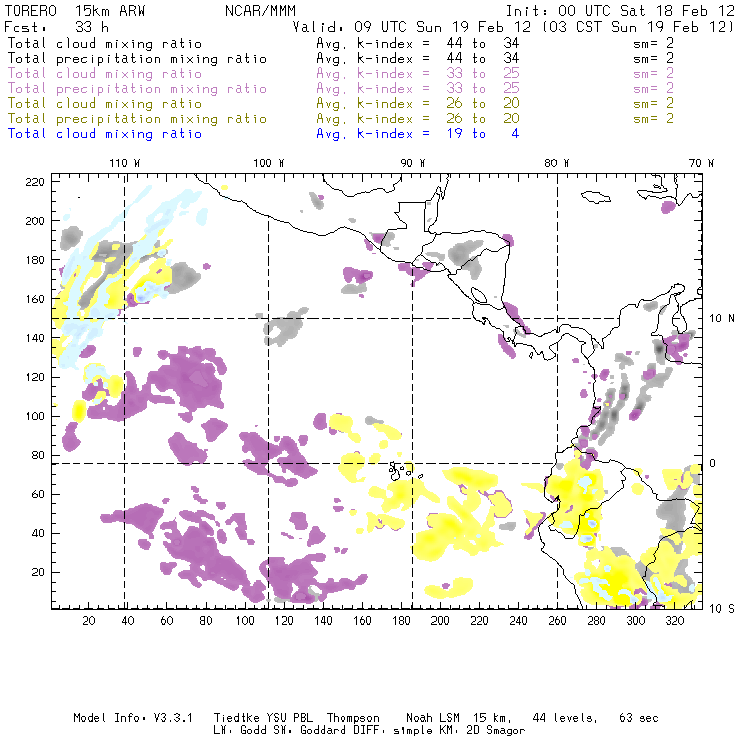Click the 'Model Info: V3.3.1' footer text
The width and height of the screenshot is (740, 740).
pyautogui.click(x=133, y=718)
